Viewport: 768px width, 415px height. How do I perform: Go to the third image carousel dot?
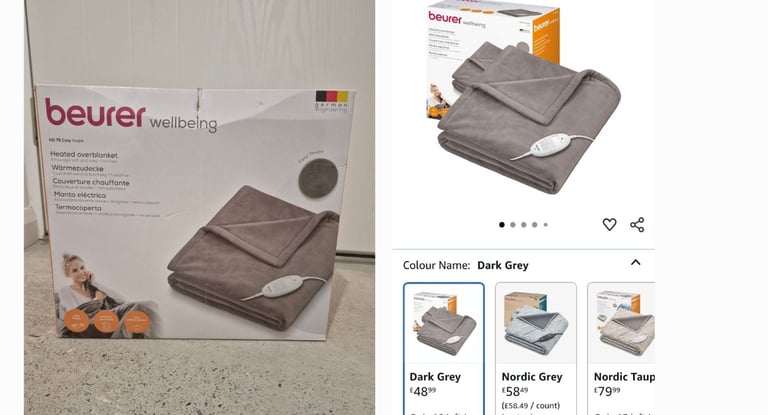coord(524,225)
